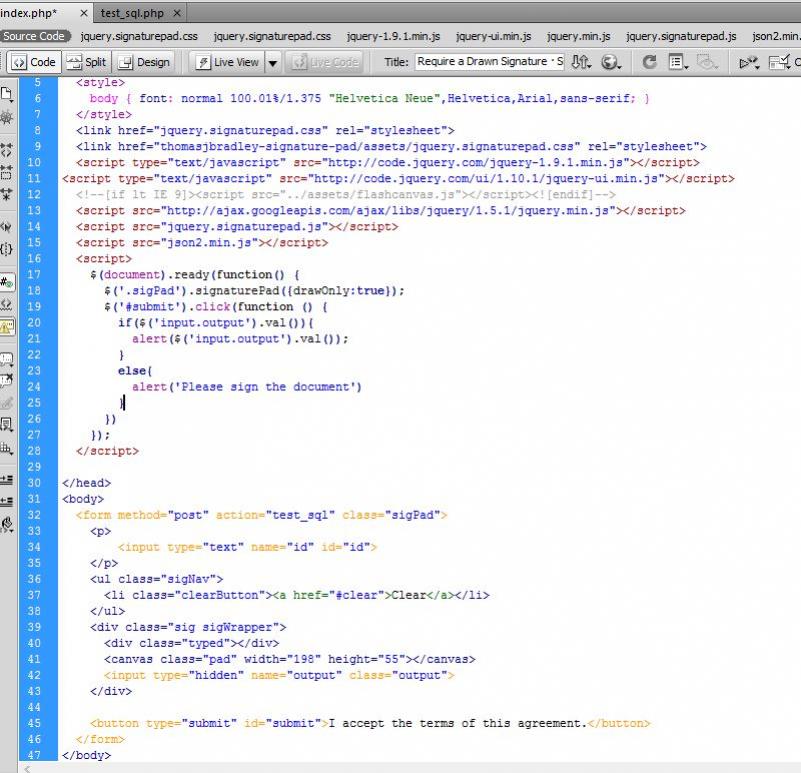The height and width of the screenshot is (773, 801).
Task: Collapse Full Tag in coding toolbar
Action: (x=7, y=150)
